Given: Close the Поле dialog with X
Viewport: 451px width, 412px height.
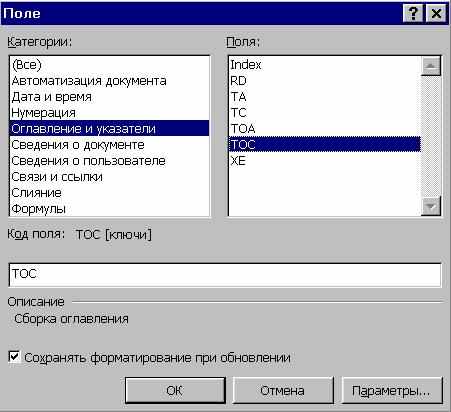Looking at the screenshot, I should point(436,14).
